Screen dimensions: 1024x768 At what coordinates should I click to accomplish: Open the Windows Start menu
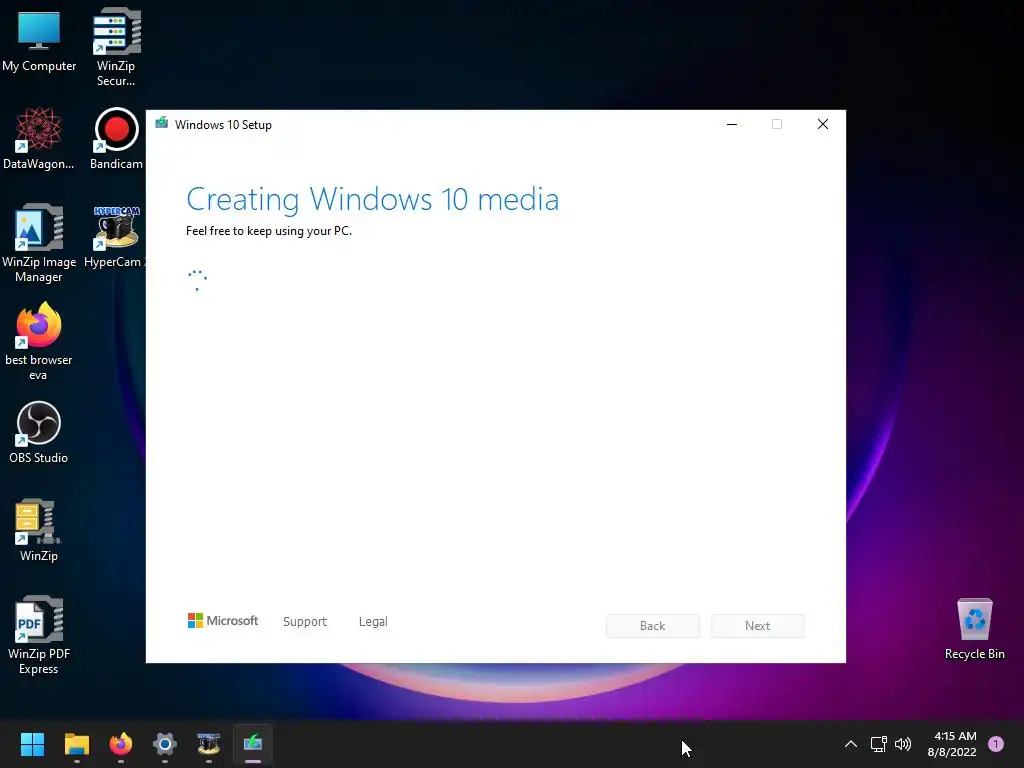(x=32, y=744)
